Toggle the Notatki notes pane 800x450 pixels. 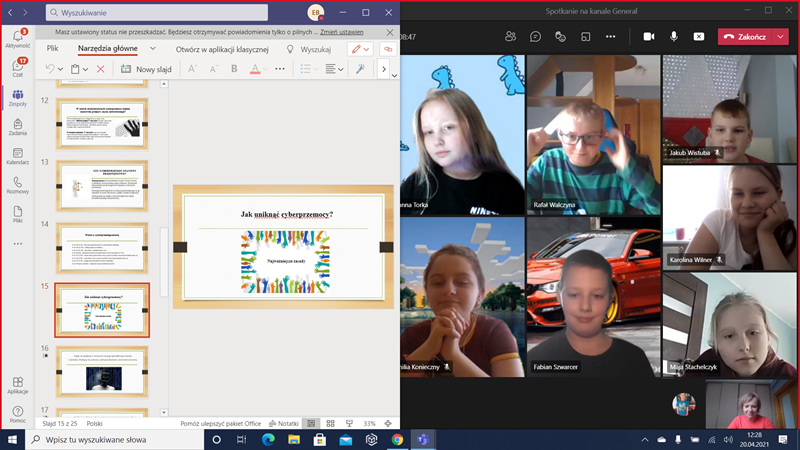click(282, 423)
